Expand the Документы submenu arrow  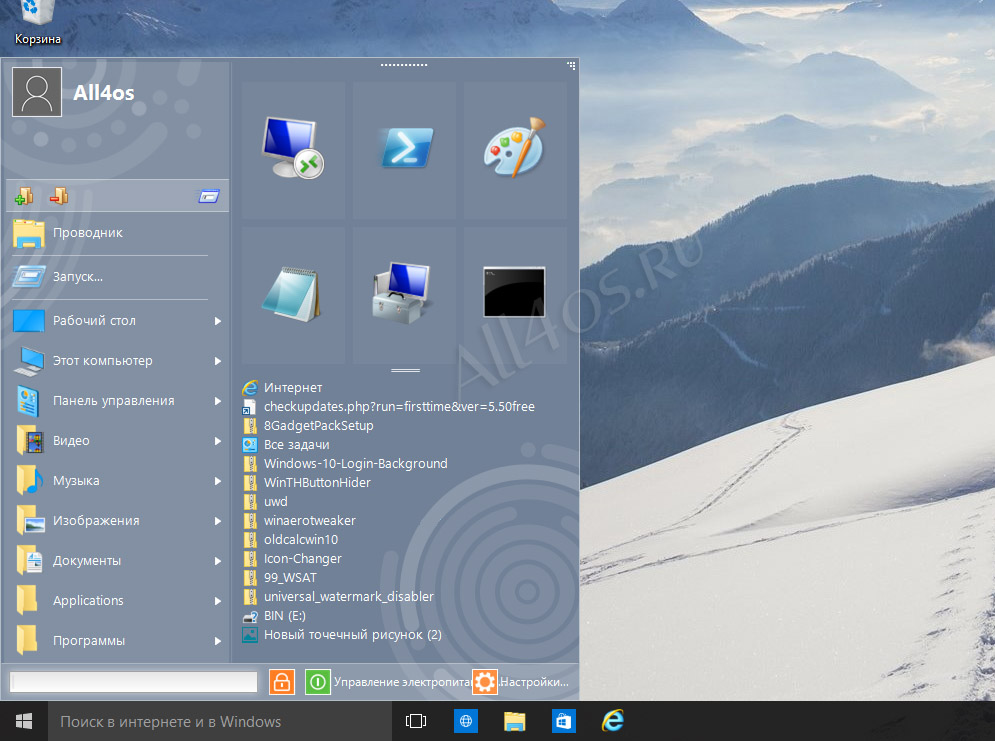pyautogui.click(x=218, y=561)
